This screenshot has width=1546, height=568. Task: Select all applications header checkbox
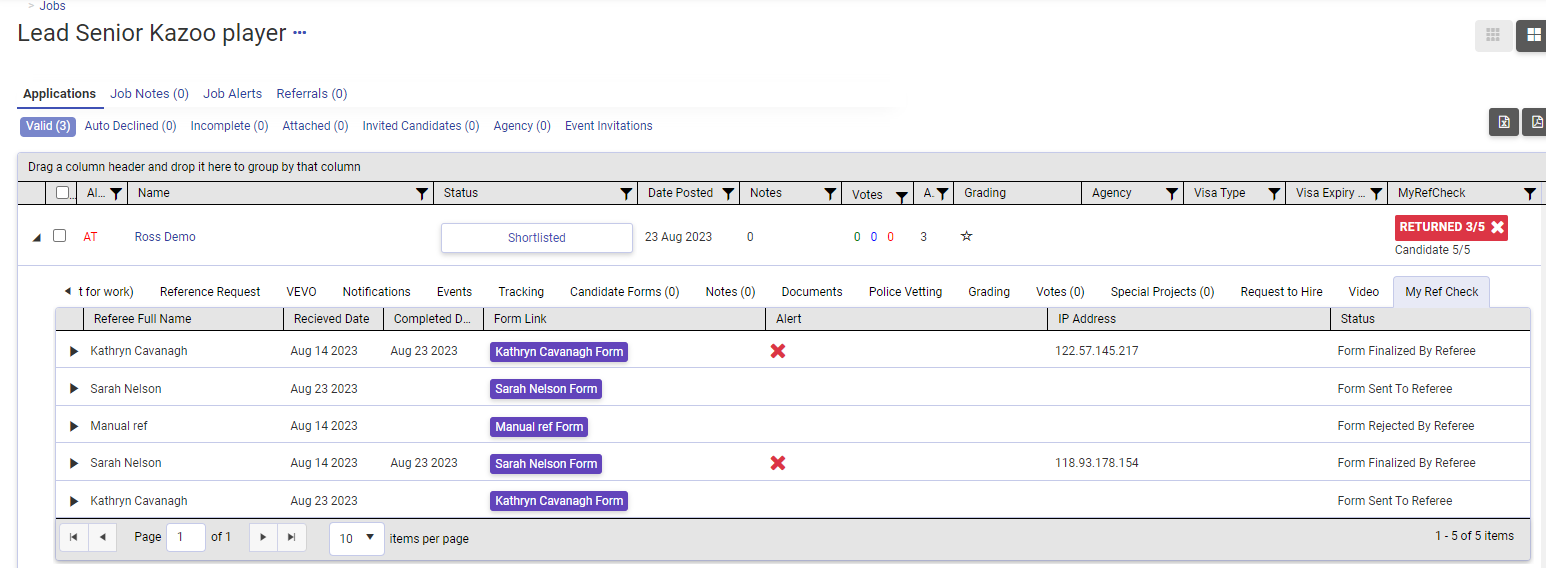[x=63, y=193]
